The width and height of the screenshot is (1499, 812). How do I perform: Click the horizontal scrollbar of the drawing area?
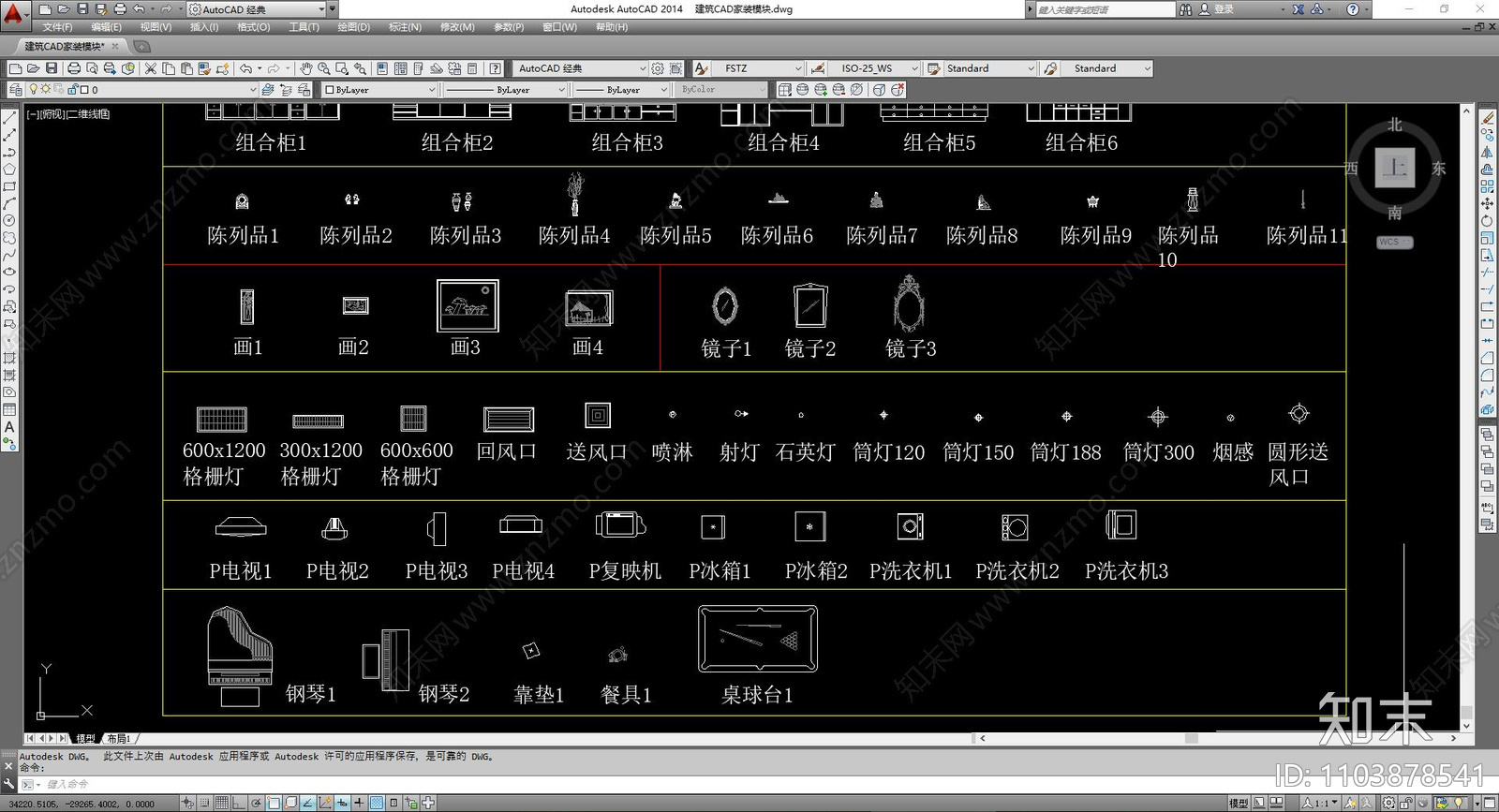tap(1218, 738)
